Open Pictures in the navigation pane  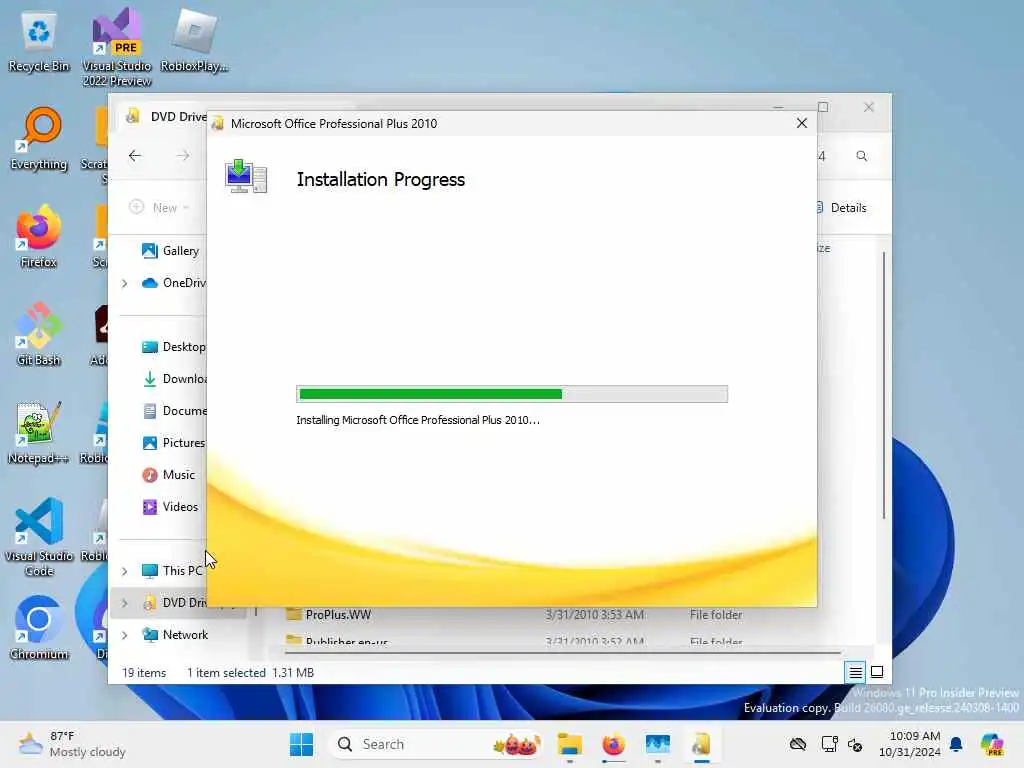174,443
